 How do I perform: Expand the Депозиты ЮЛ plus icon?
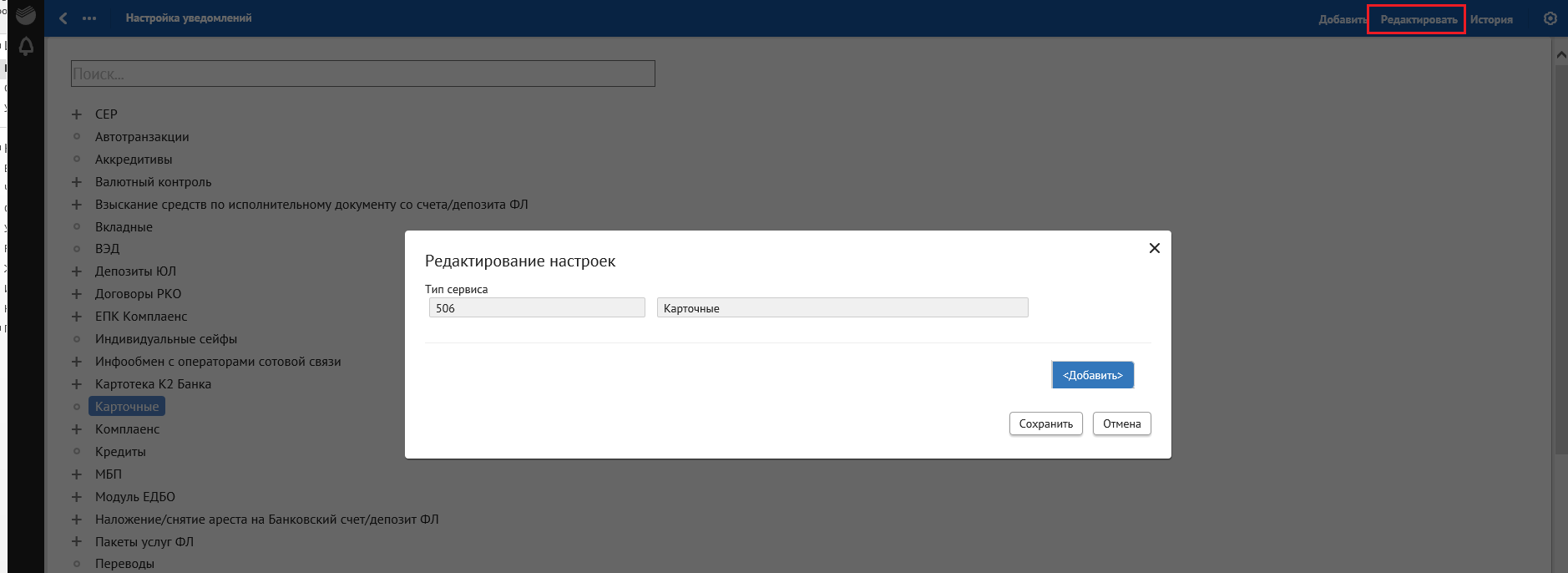point(77,271)
